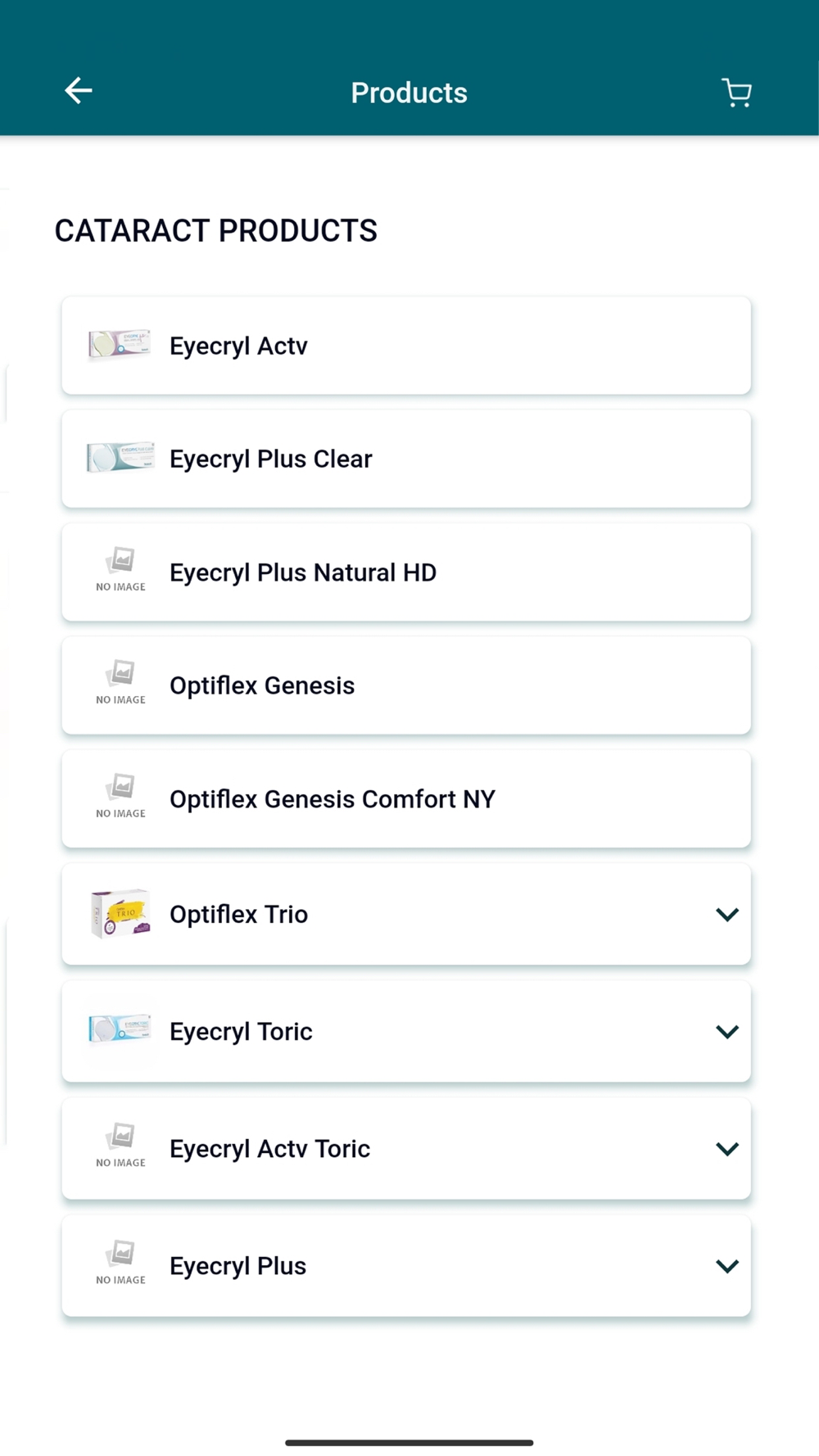Click the Eyecryl Plus Clear product image
Screen dimensions: 819x1456
pos(120,458)
